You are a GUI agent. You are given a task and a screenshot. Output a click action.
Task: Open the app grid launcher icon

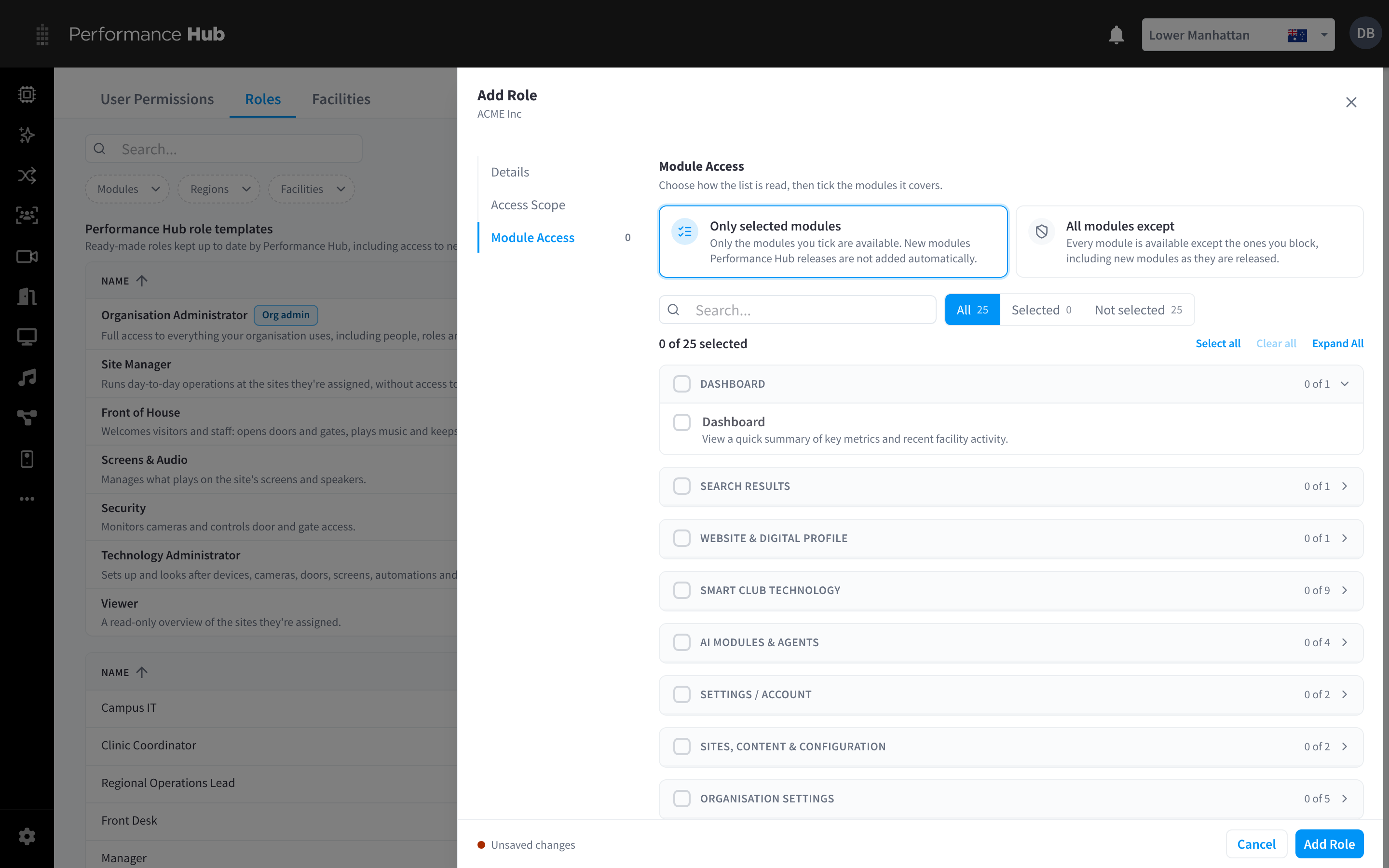pyautogui.click(x=42, y=34)
